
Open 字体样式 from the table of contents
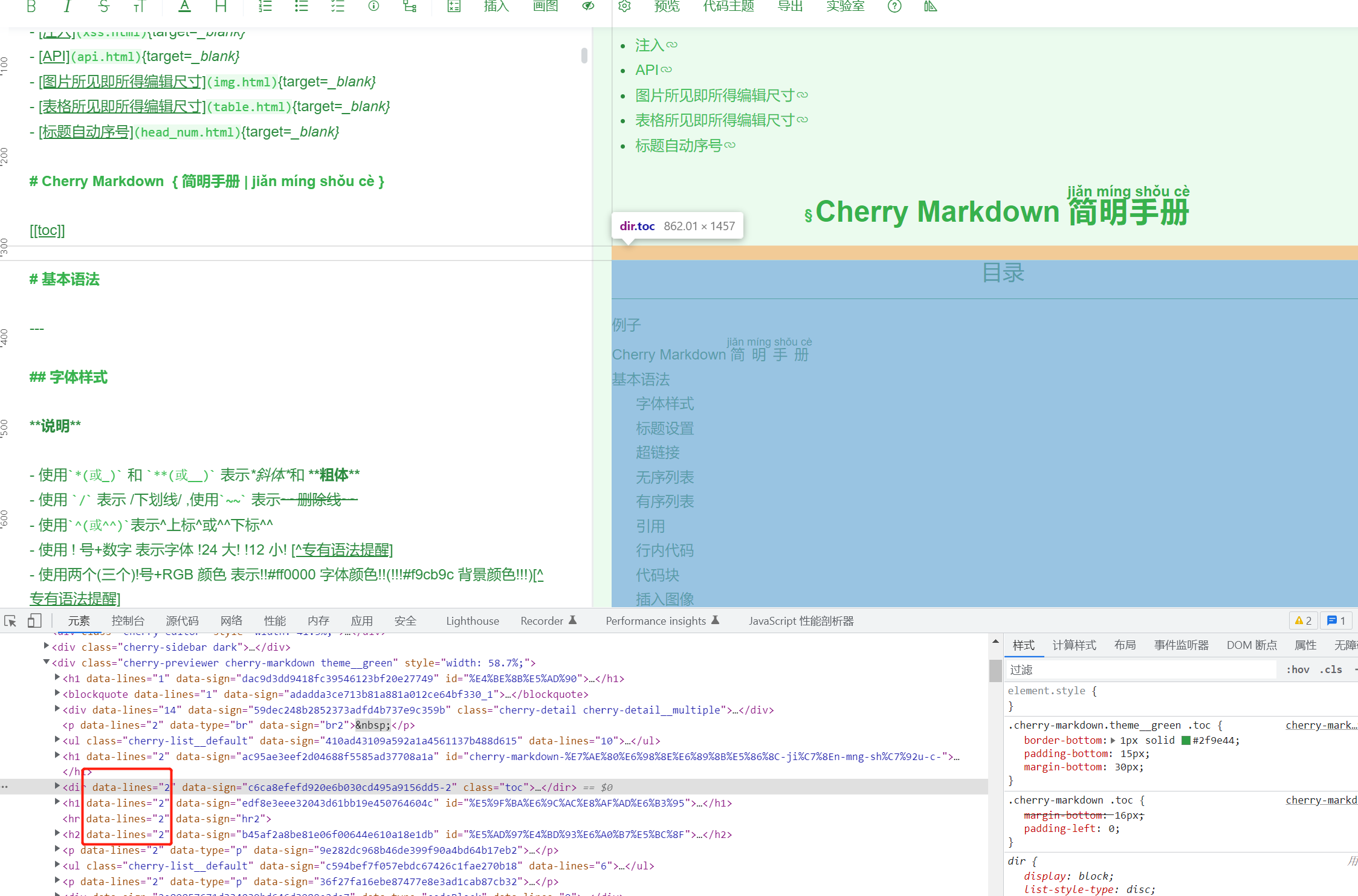pos(665,404)
